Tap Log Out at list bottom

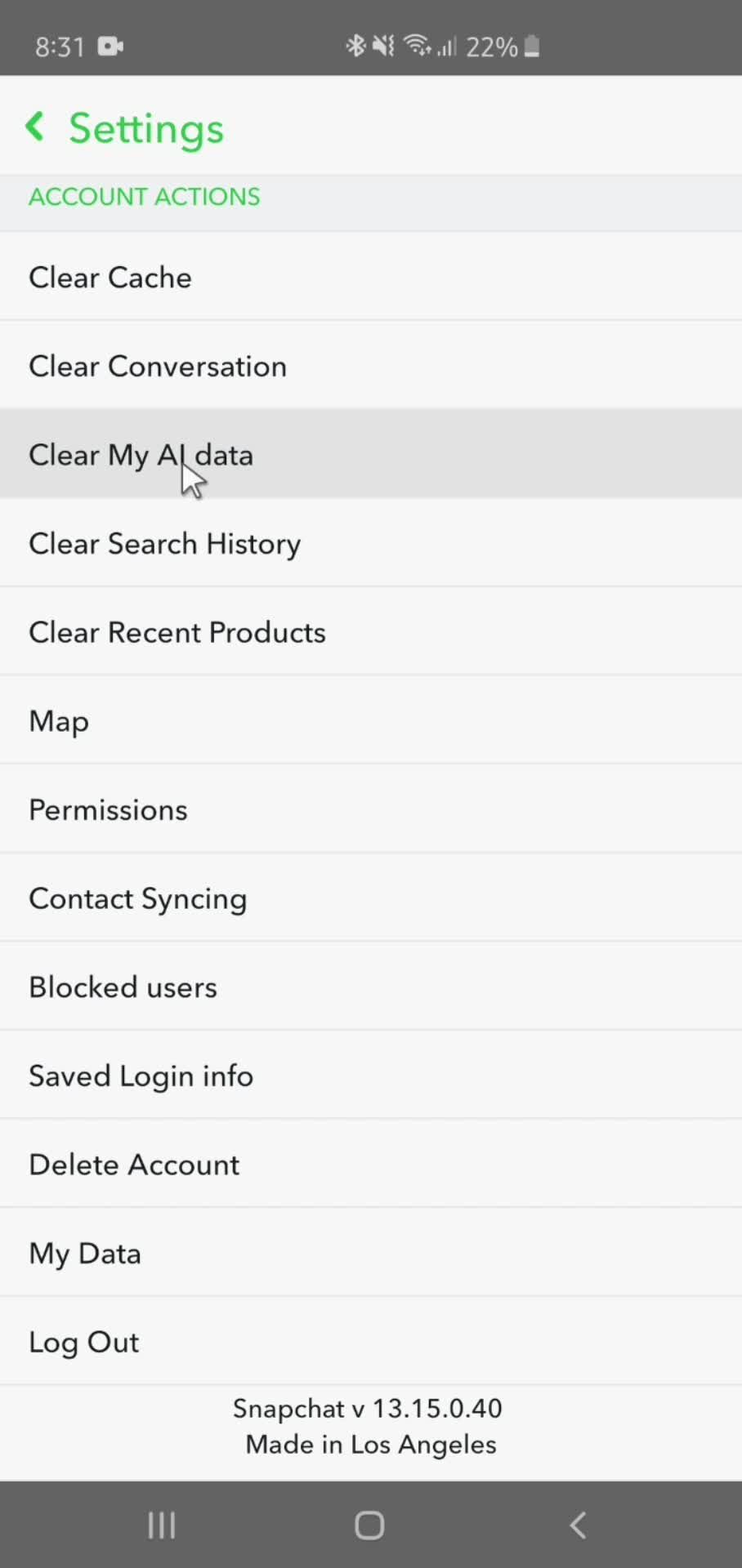coord(83,1341)
